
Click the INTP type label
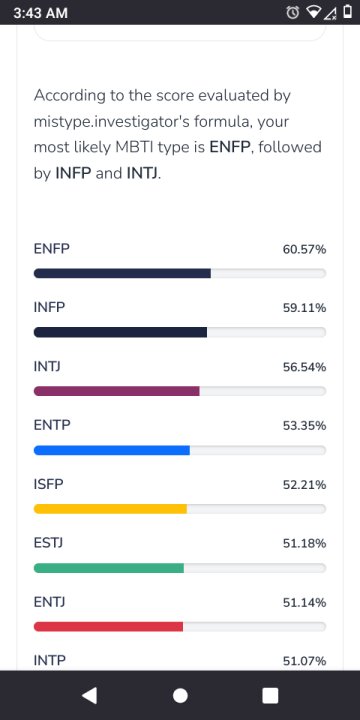point(50,660)
